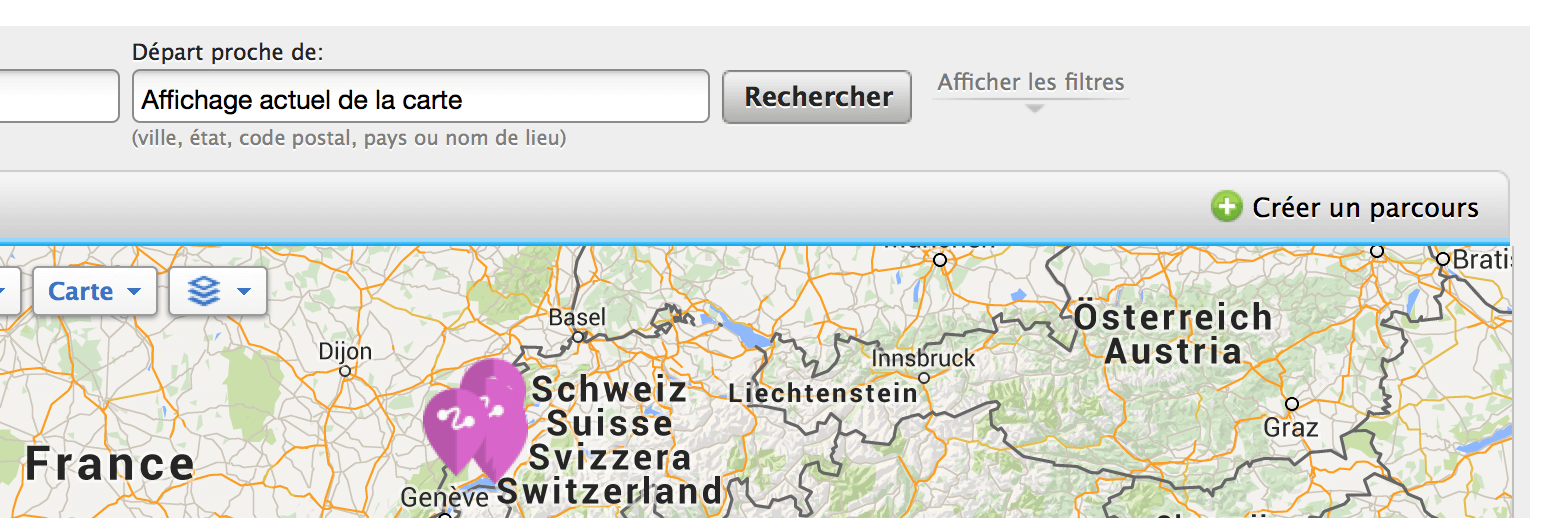Click the green plus icon beside Créer un parcours
Viewport: 1562px width, 518px height.
click(1225, 207)
